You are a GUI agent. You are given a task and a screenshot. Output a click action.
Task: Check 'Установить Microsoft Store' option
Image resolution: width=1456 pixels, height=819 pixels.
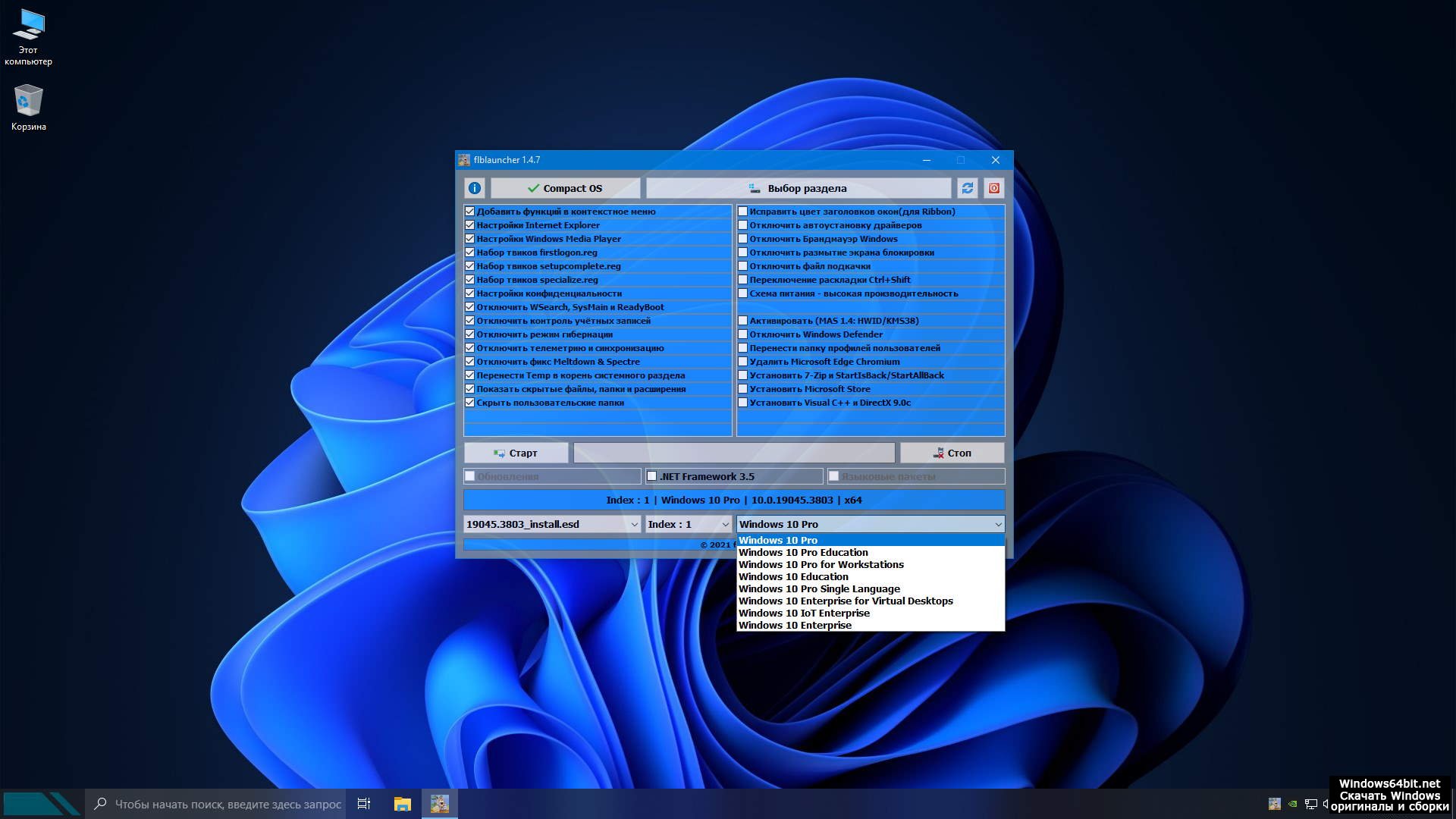pos(743,389)
